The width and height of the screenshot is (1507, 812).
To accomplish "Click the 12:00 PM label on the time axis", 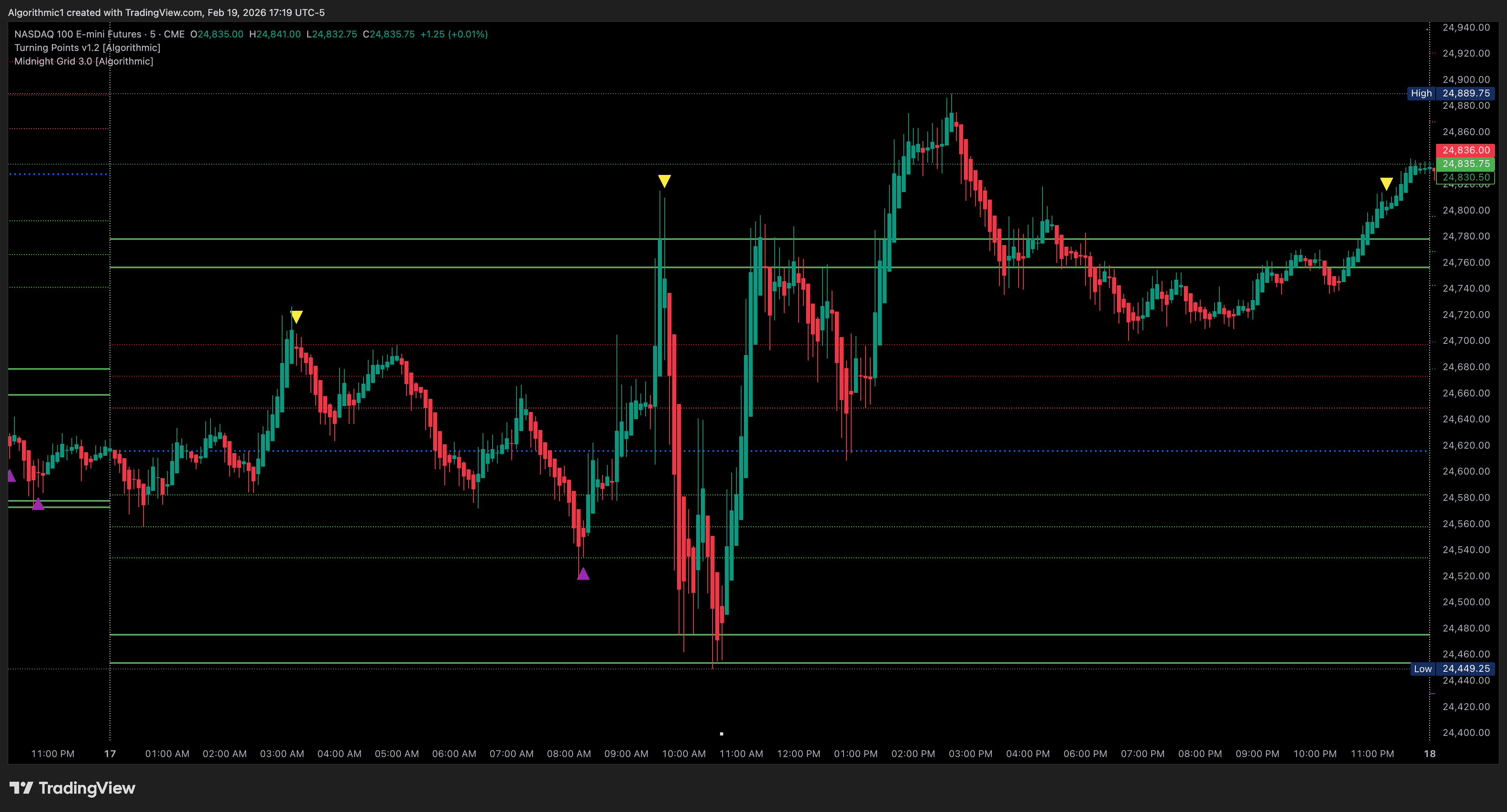I will click(x=799, y=754).
